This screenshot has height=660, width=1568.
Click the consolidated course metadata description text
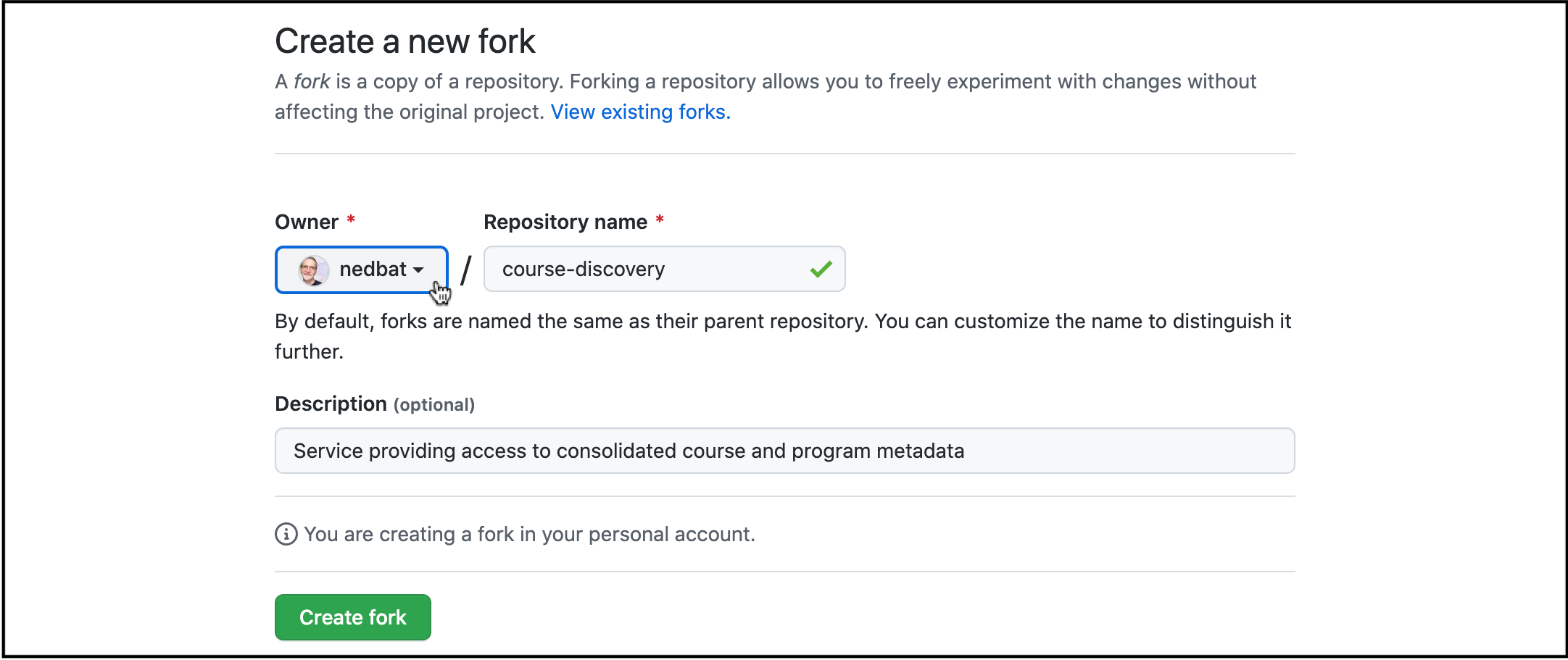coord(628,451)
